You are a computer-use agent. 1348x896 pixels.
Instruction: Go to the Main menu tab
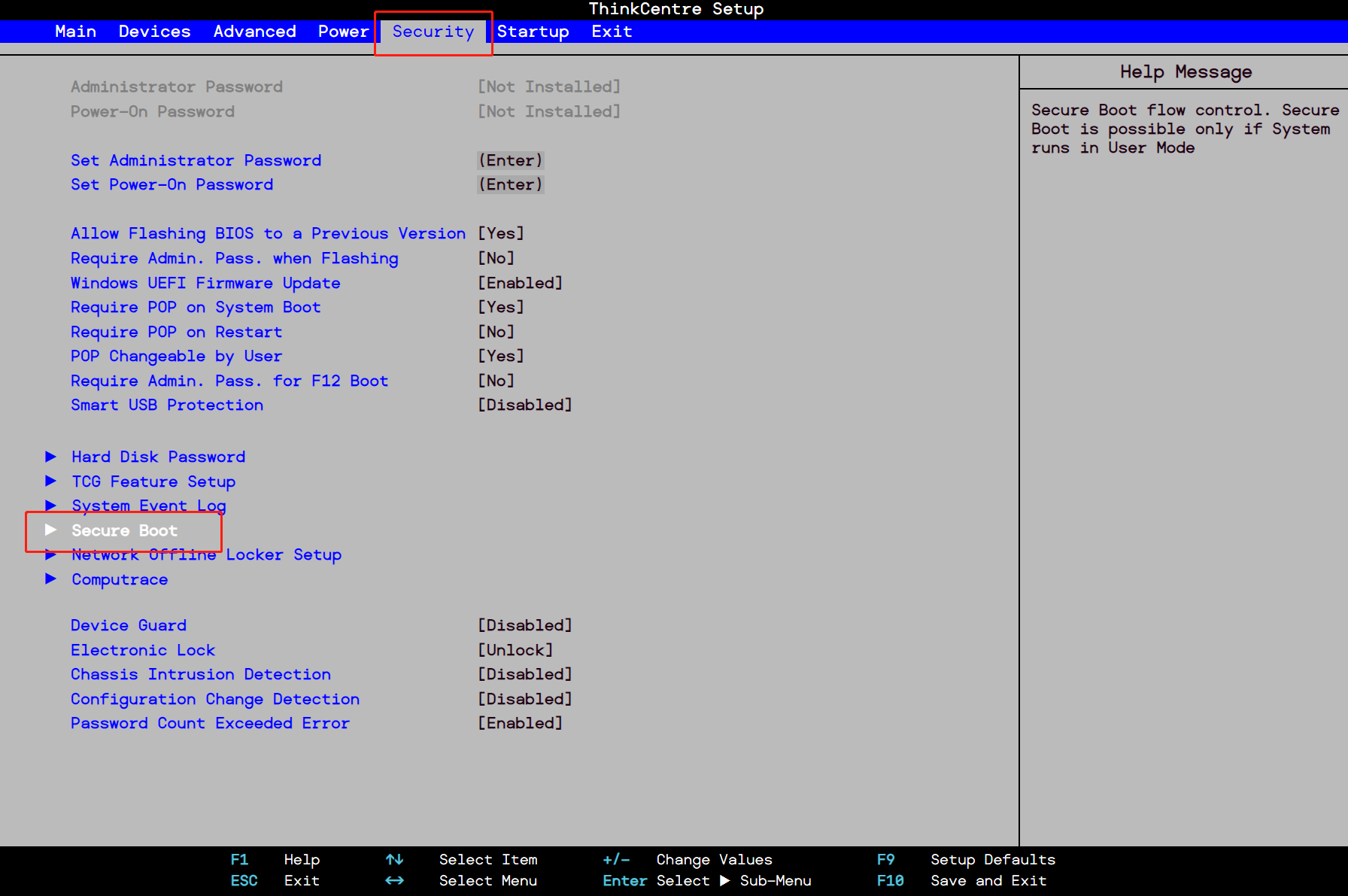[75, 32]
